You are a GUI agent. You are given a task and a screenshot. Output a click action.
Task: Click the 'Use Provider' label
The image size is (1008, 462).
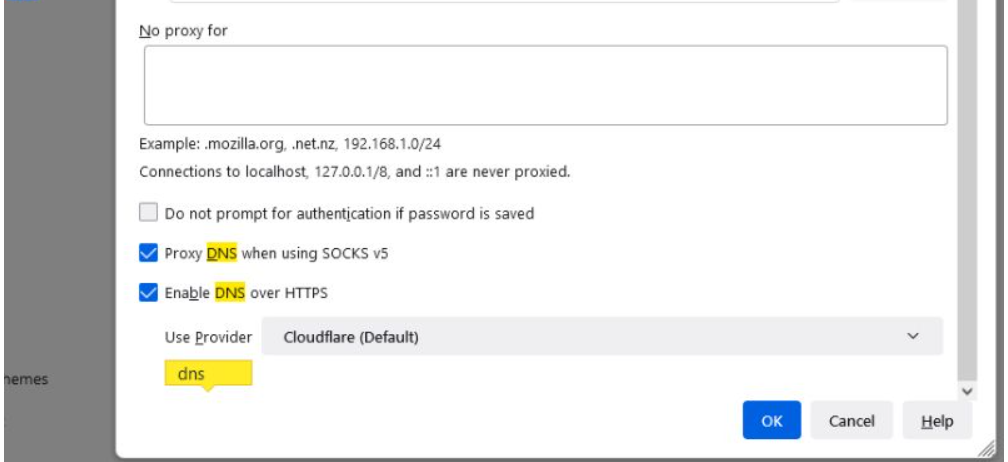207,337
